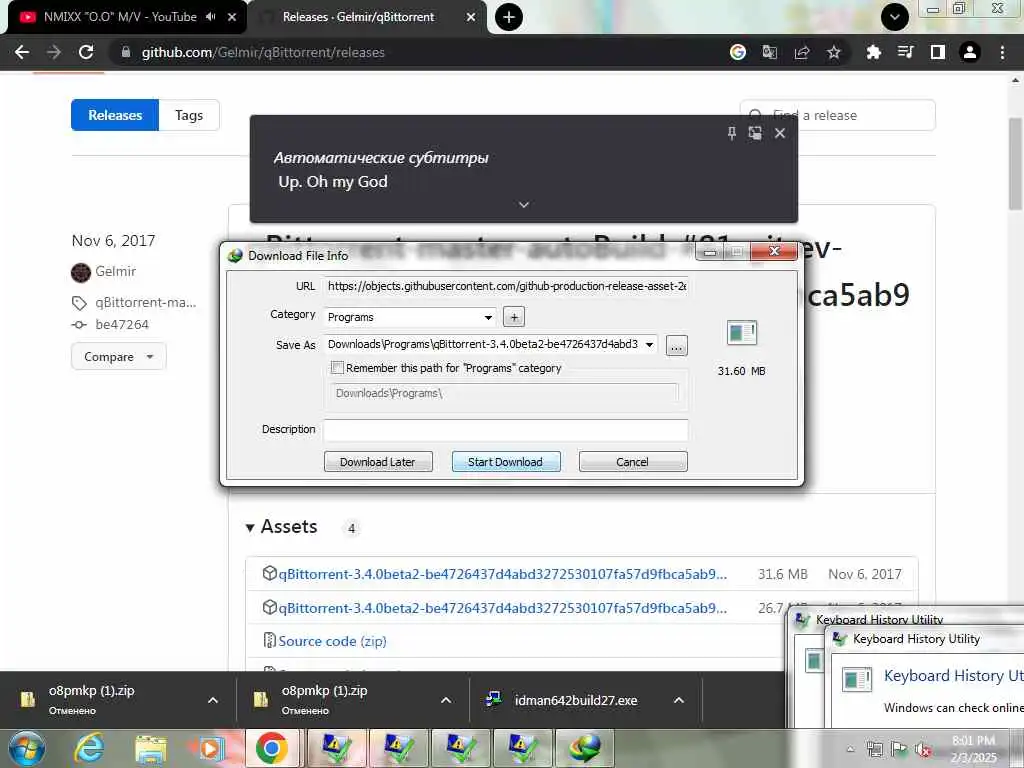The height and width of the screenshot is (768, 1024).
Task: Open Internet Explorer from taskbar
Action: click(x=89, y=748)
